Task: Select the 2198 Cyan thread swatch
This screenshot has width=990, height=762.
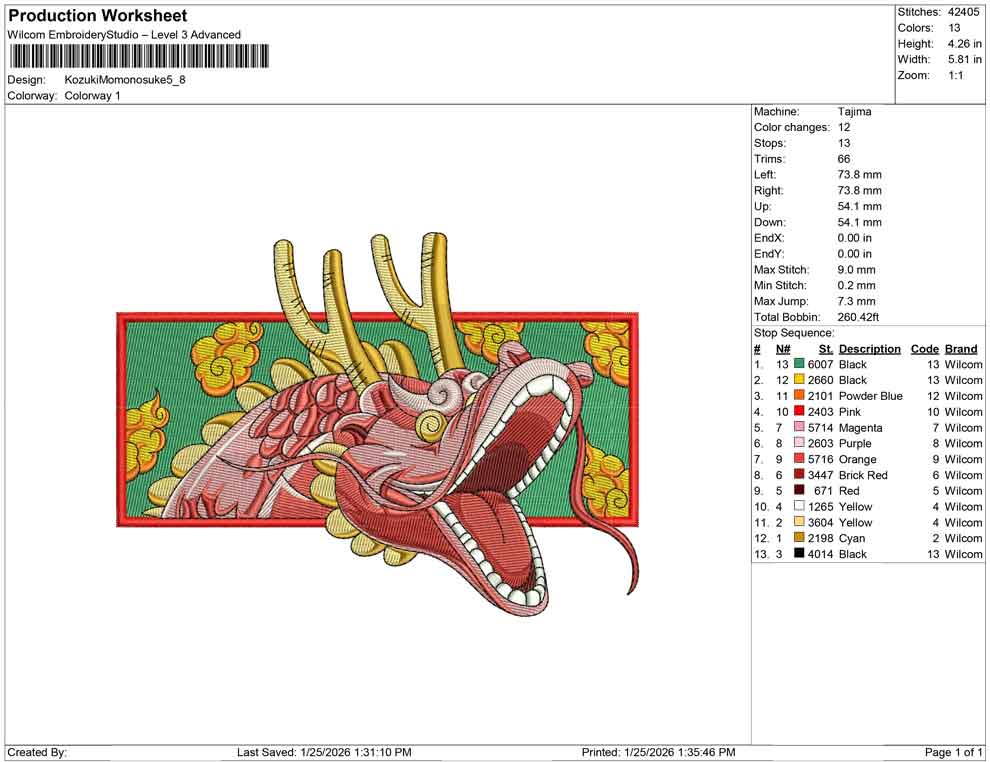Action: coord(799,539)
